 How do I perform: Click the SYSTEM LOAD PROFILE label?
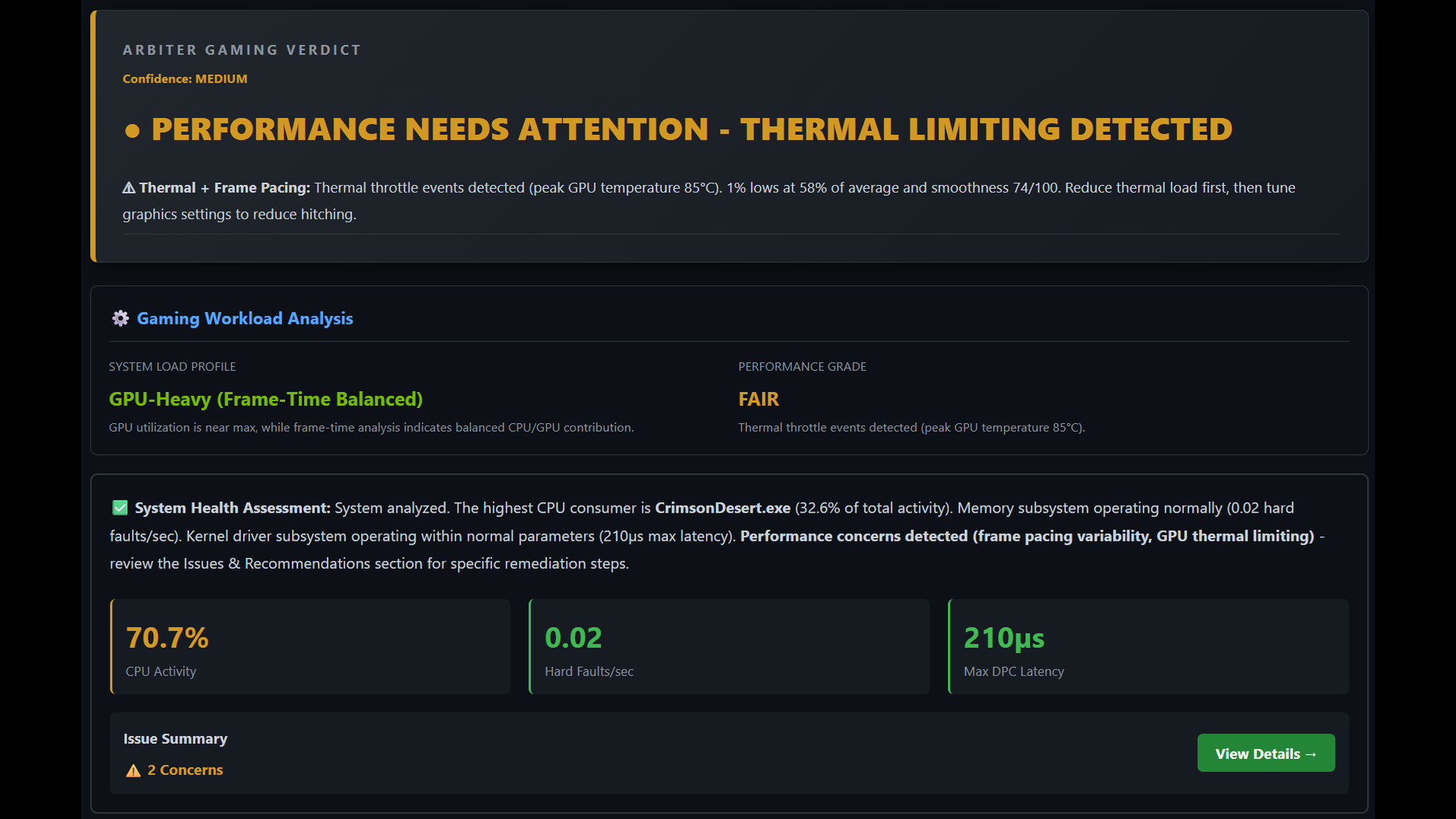(x=172, y=366)
